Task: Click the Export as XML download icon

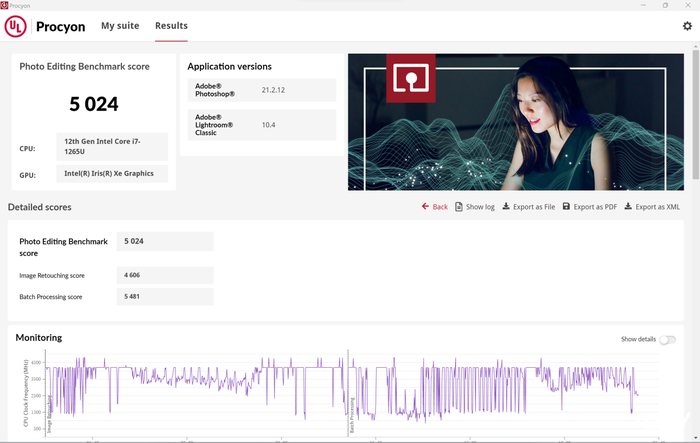Action: click(x=628, y=207)
